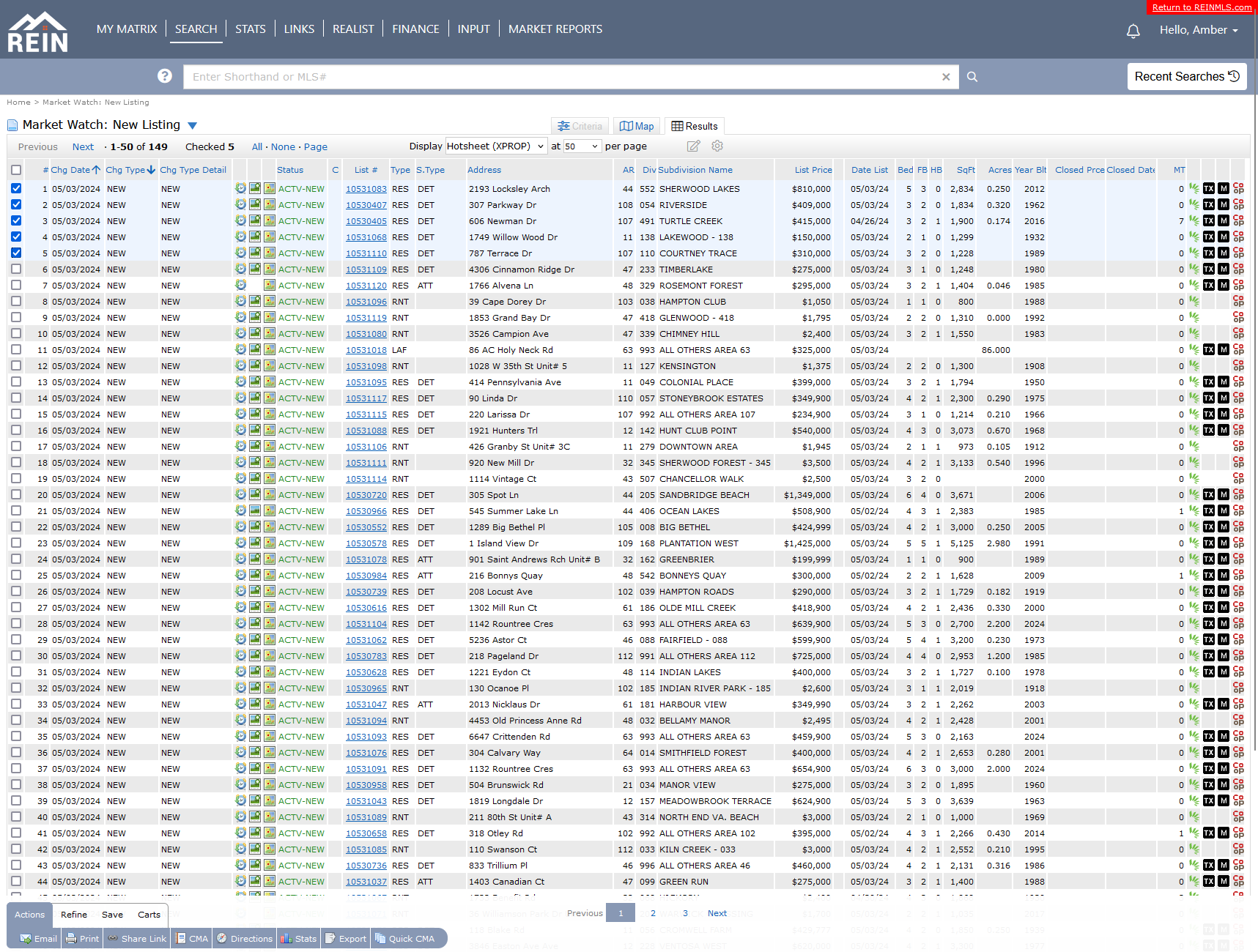The width and height of the screenshot is (1258, 952).
Task: Click Next results link at top
Action: (83, 146)
